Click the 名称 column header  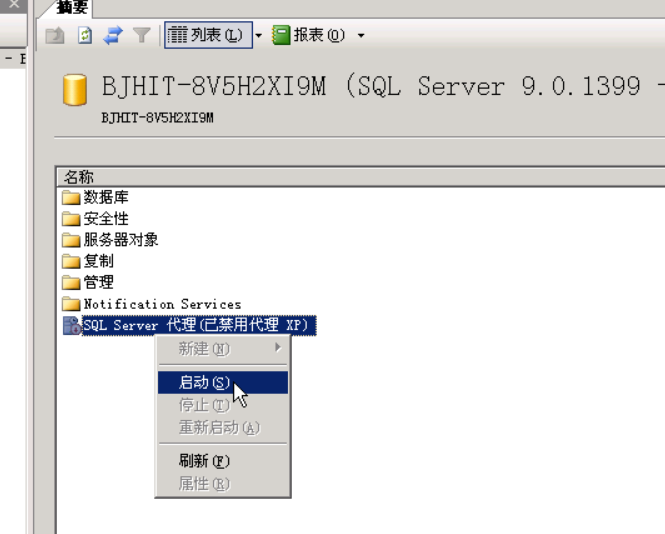(x=78, y=177)
